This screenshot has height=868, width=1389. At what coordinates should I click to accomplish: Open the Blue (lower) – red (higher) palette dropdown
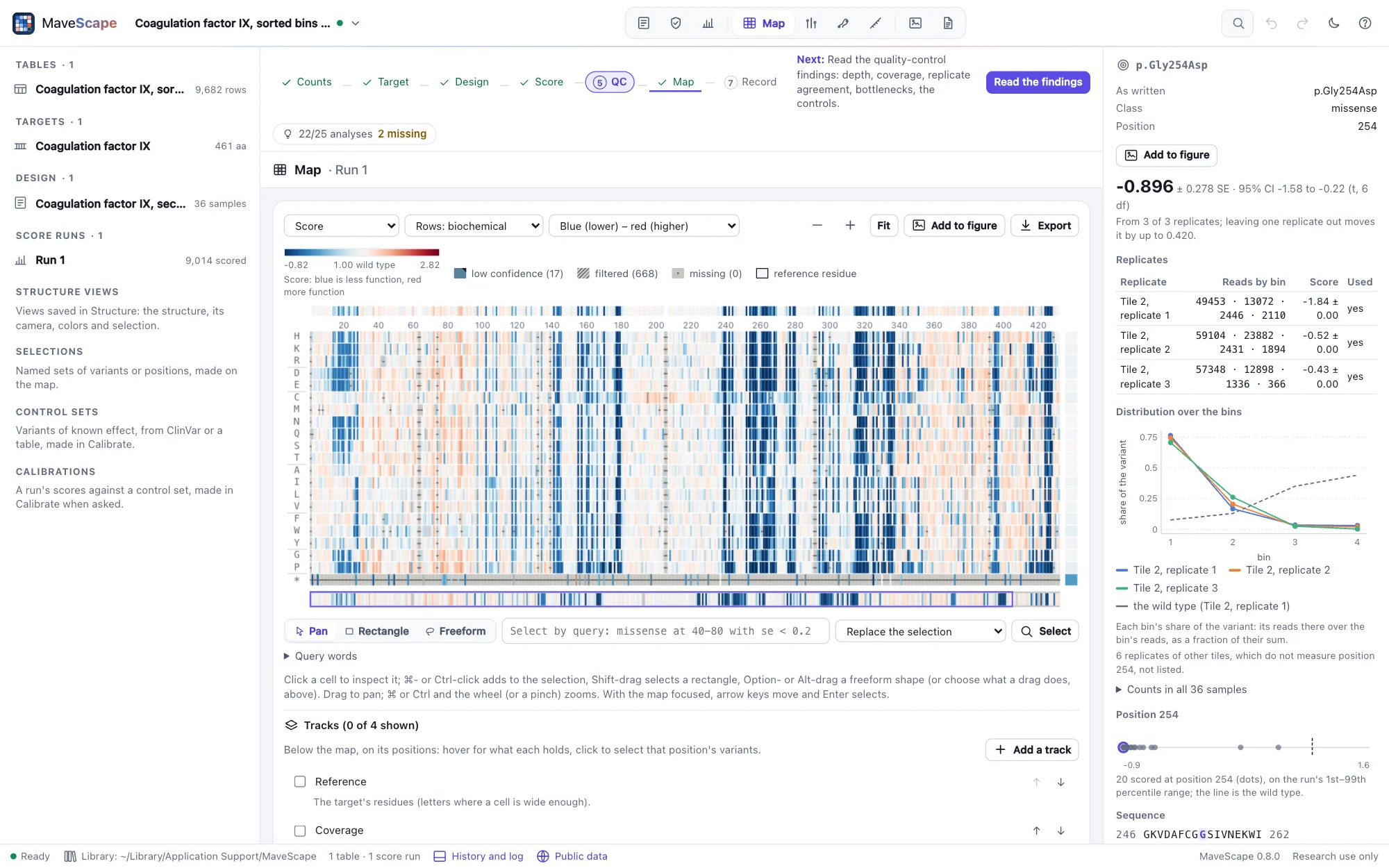644,226
